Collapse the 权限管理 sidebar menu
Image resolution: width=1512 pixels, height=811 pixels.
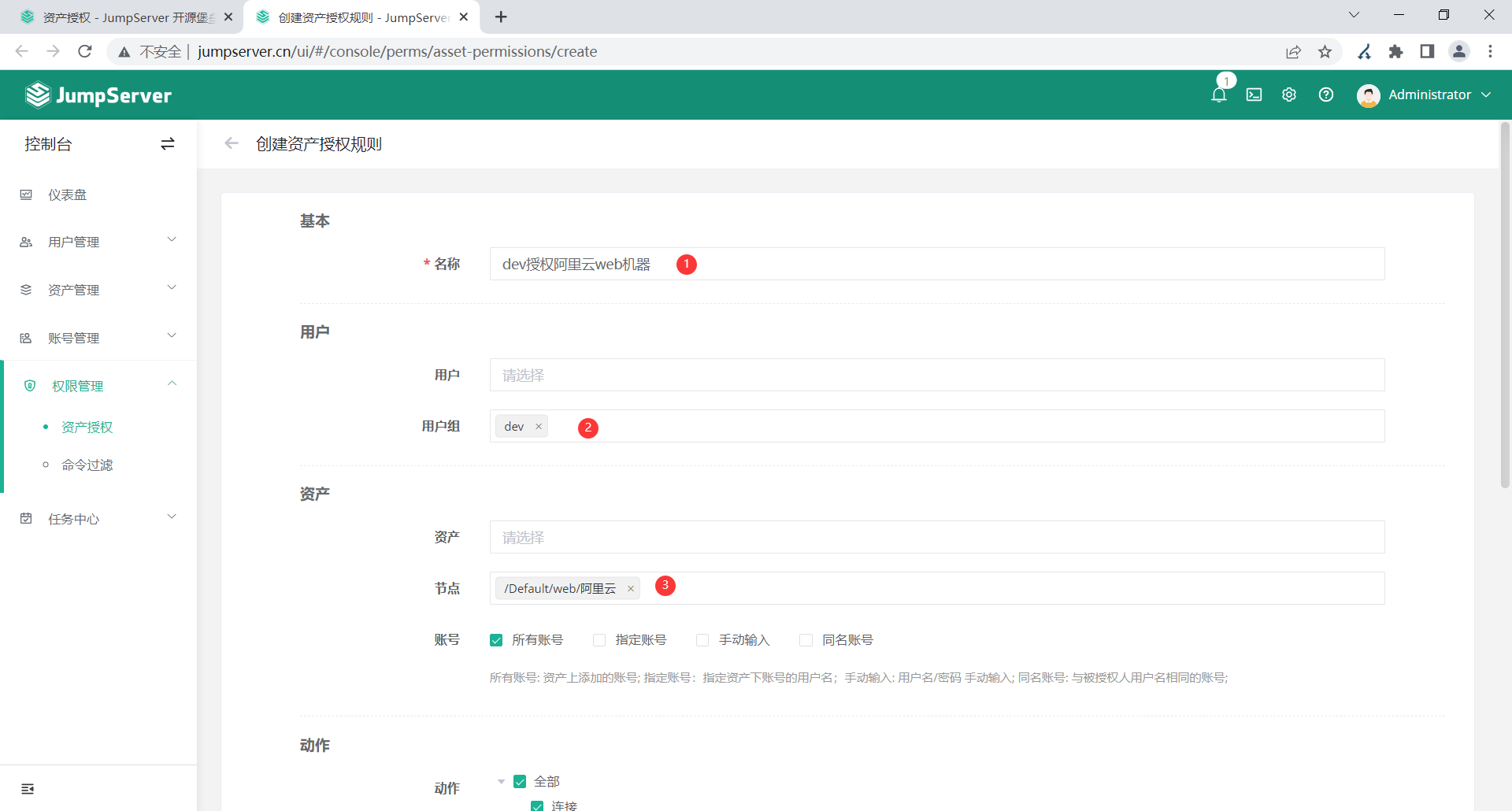tap(98, 386)
